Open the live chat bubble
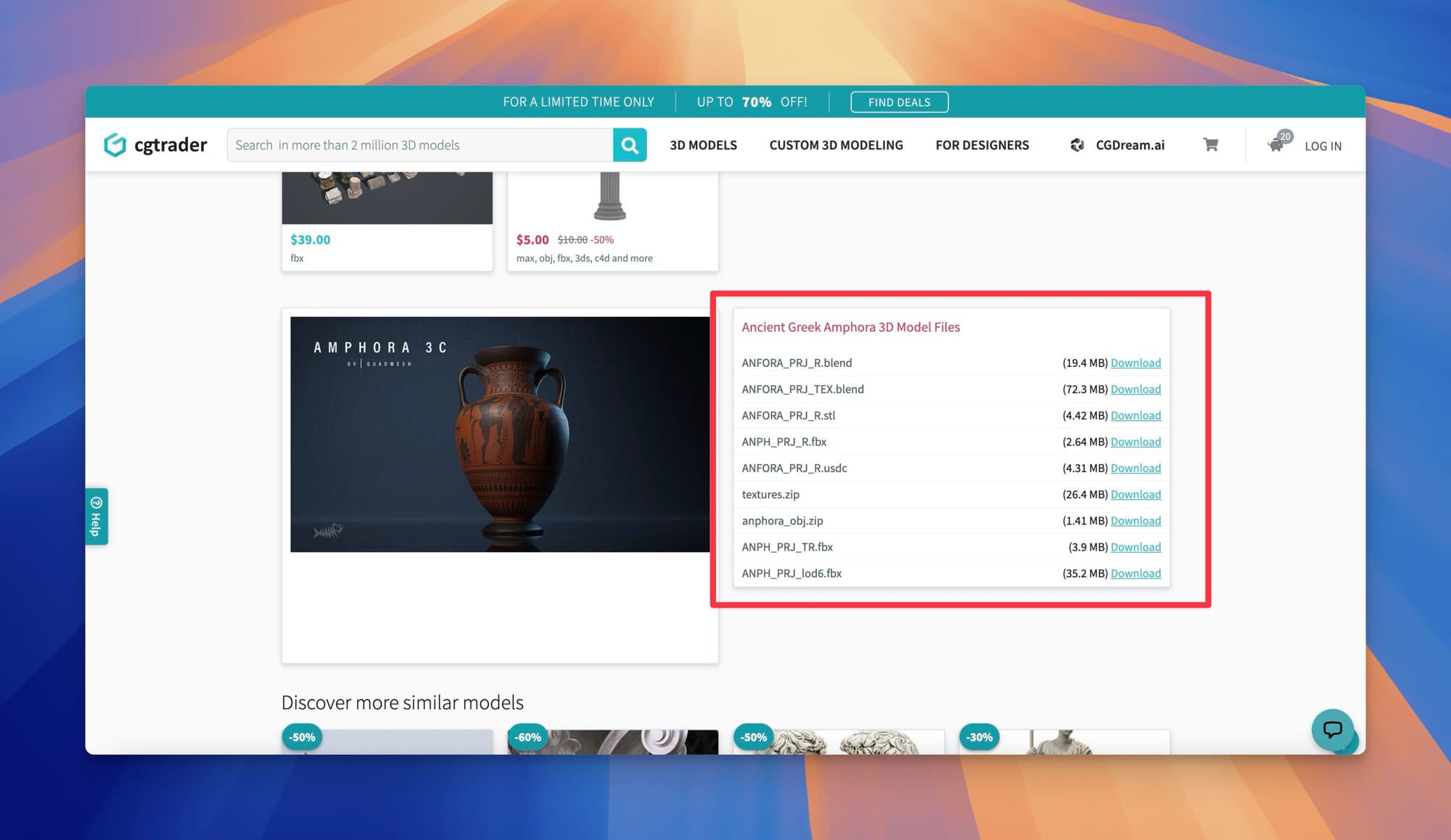 [x=1332, y=729]
